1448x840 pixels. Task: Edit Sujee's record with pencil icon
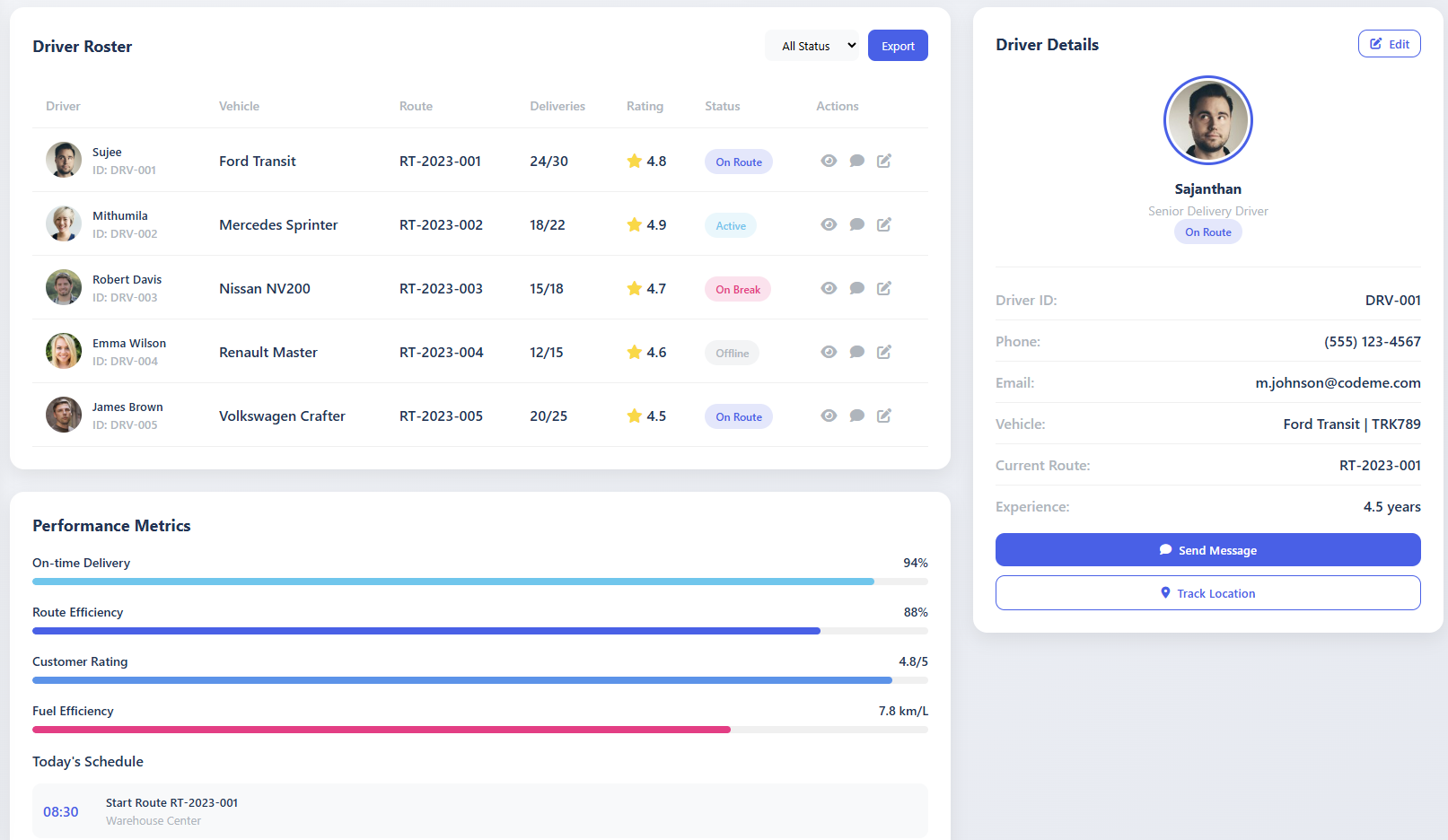884,161
